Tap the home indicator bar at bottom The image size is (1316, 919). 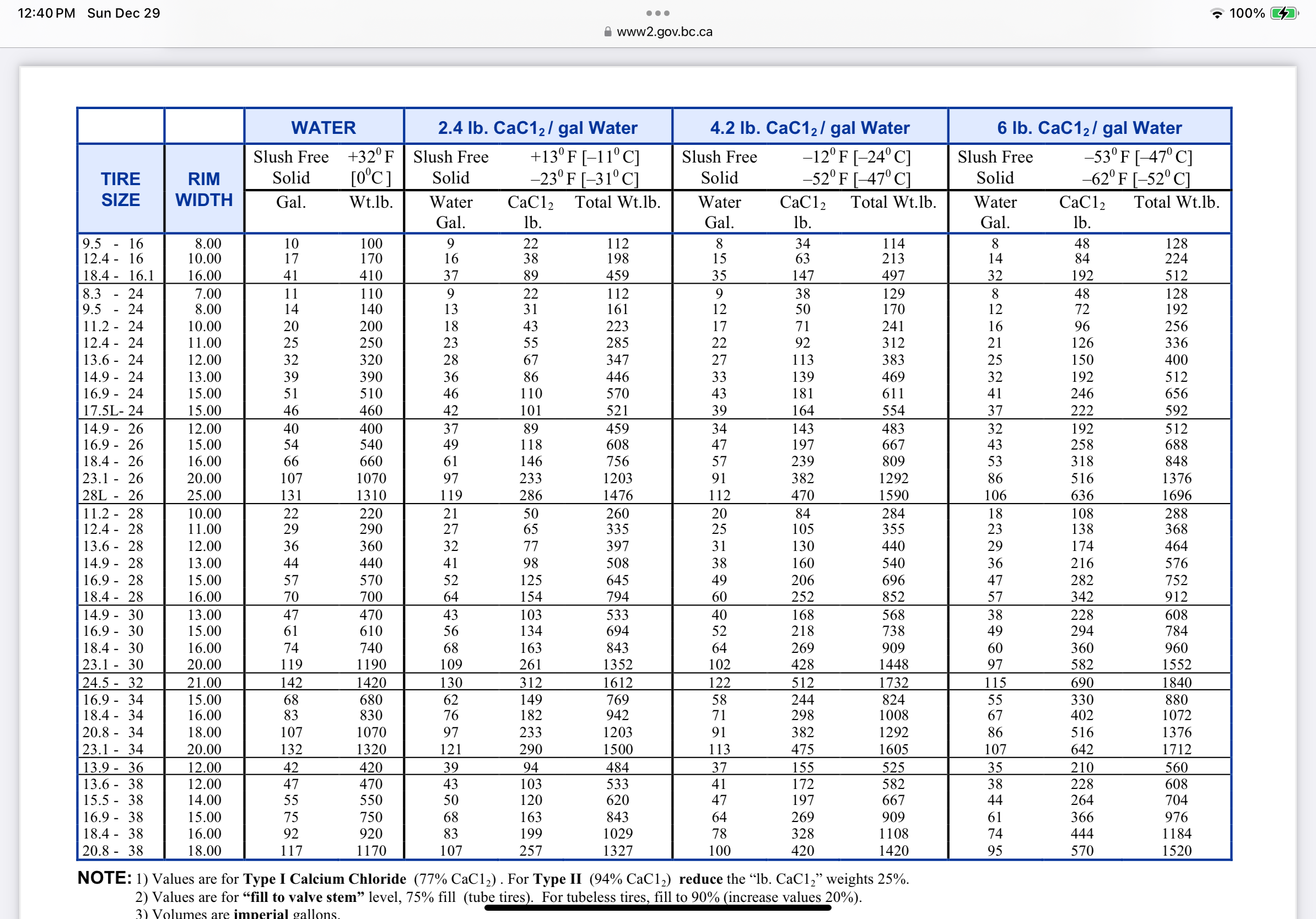(657, 907)
